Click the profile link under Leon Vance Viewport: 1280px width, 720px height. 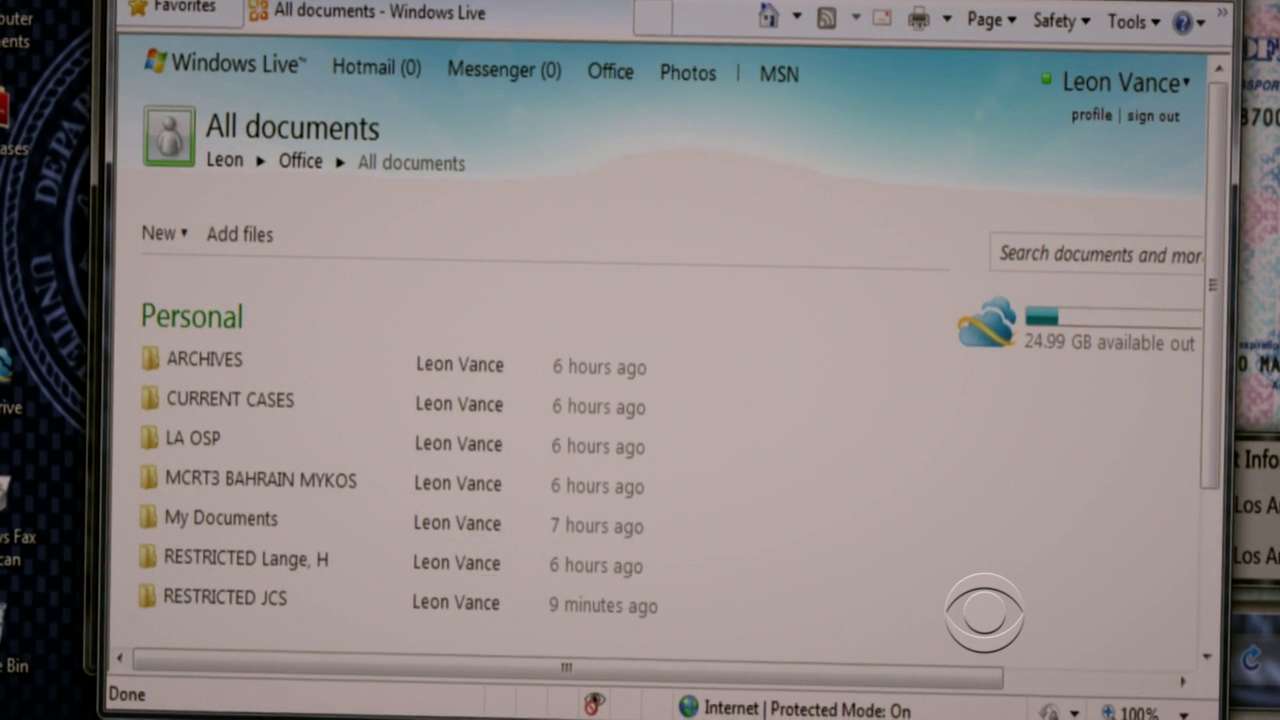click(1091, 115)
